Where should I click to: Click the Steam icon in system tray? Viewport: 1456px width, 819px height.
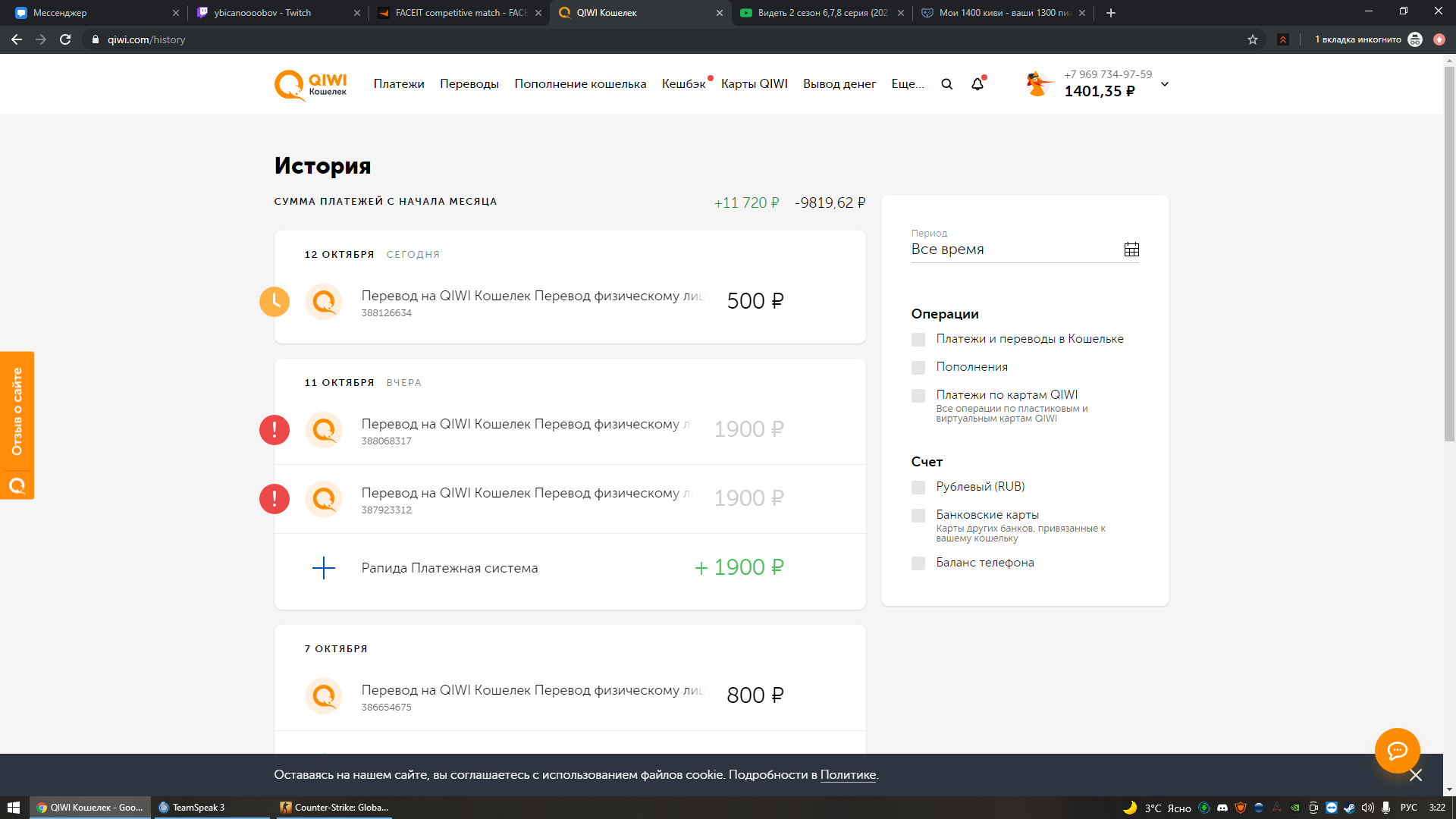pyautogui.click(x=1350, y=808)
